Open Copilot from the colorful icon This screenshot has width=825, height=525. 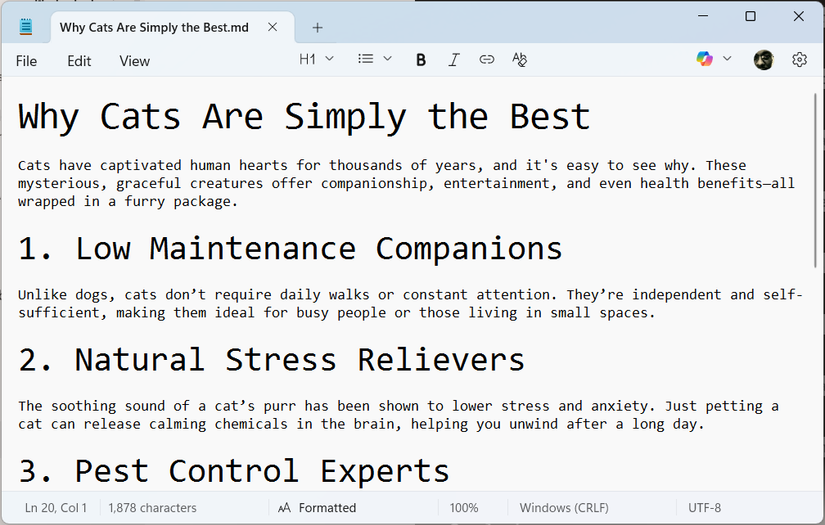[x=704, y=59]
